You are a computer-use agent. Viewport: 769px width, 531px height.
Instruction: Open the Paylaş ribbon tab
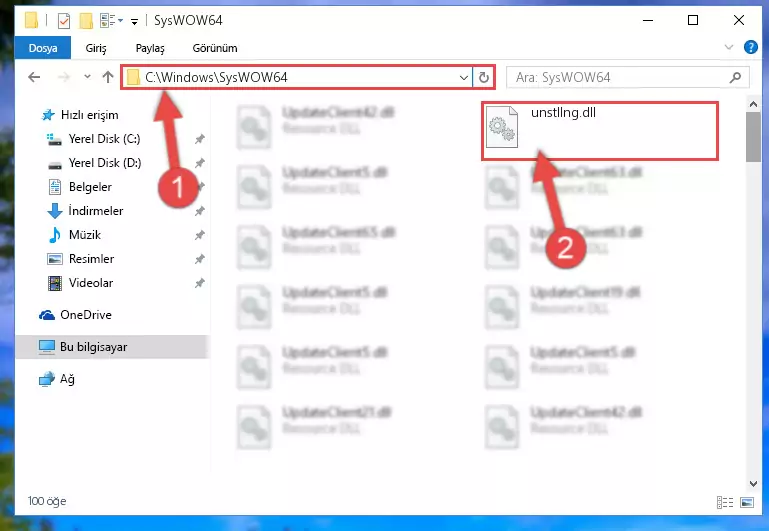click(x=150, y=48)
